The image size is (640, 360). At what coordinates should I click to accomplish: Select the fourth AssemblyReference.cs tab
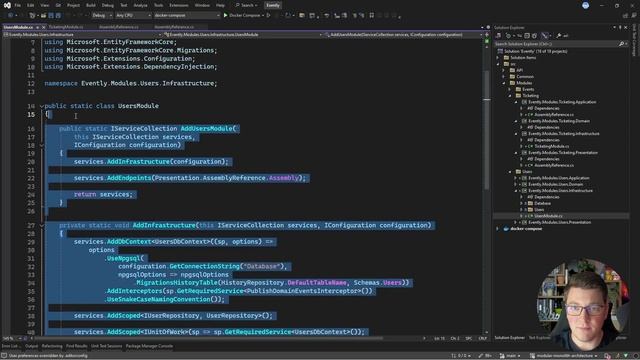click(x=174, y=27)
